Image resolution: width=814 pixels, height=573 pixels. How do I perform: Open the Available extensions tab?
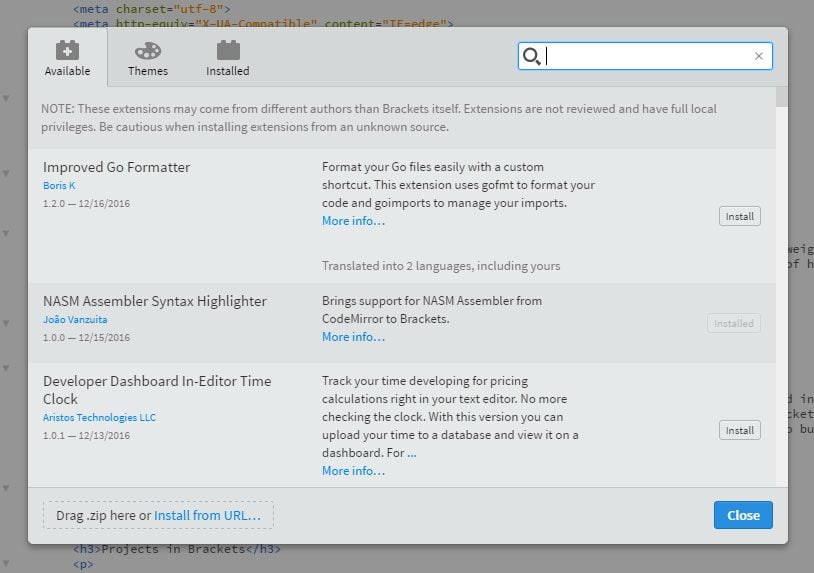point(67,58)
